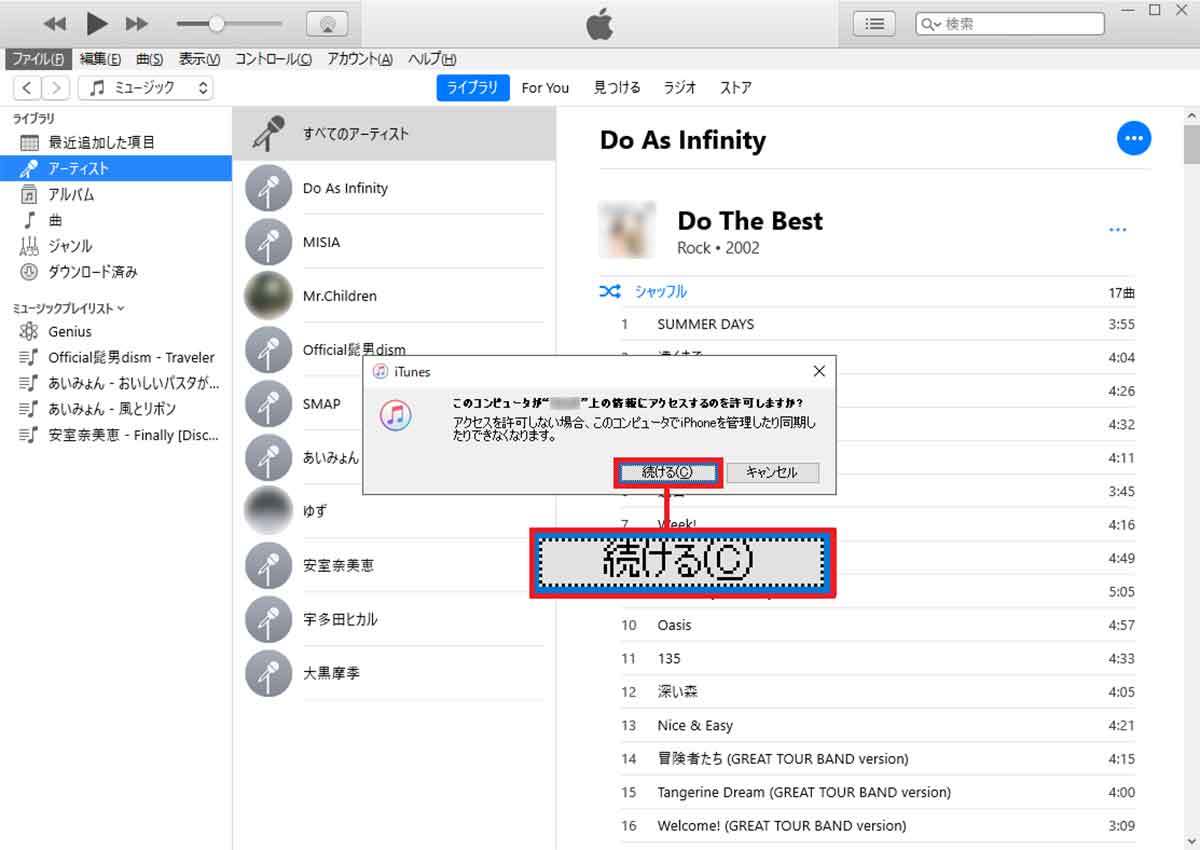Select アルバム in the sidebar
1200x850 pixels.
[x=116, y=195]
